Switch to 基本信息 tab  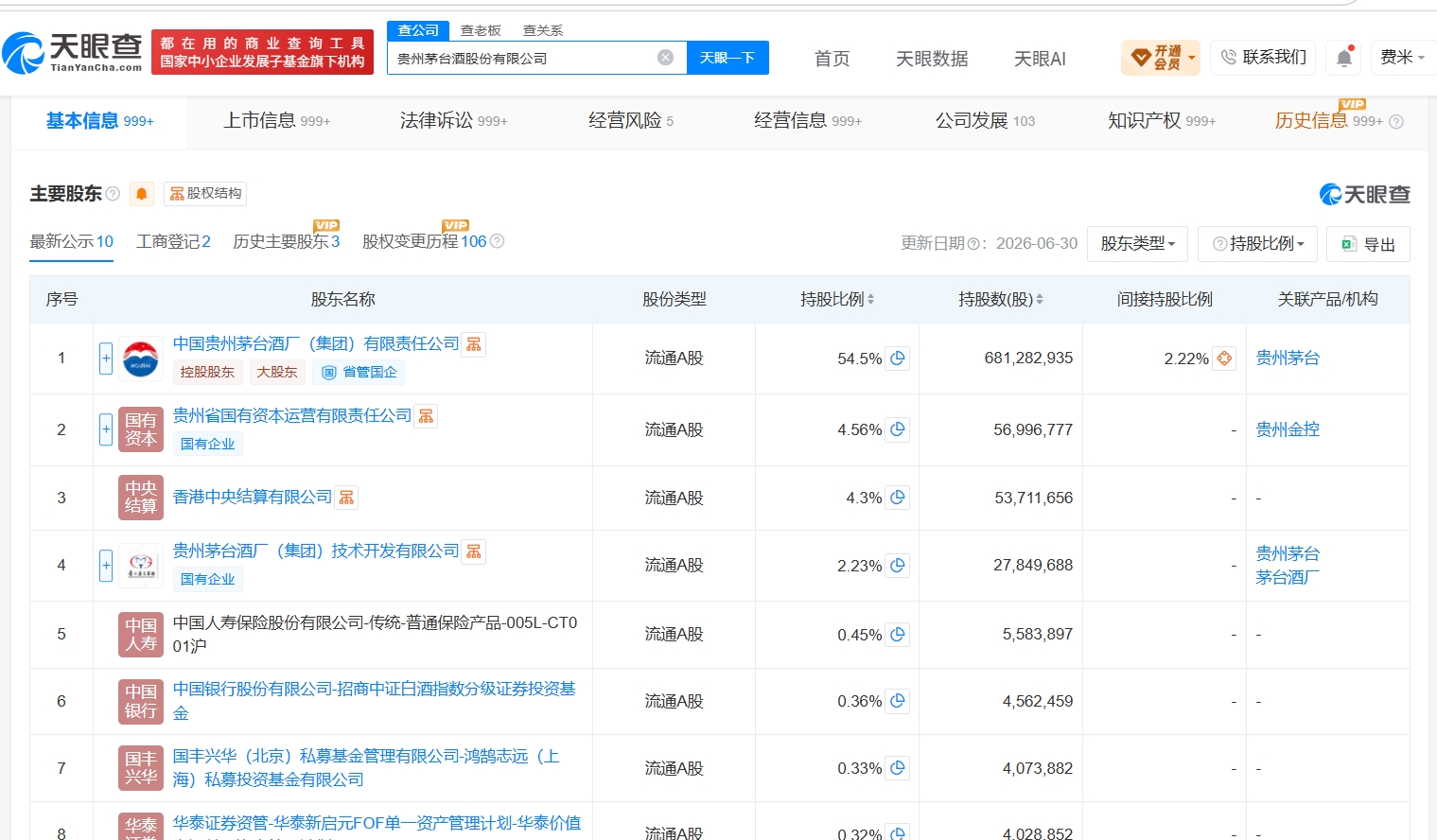[99, 121]
